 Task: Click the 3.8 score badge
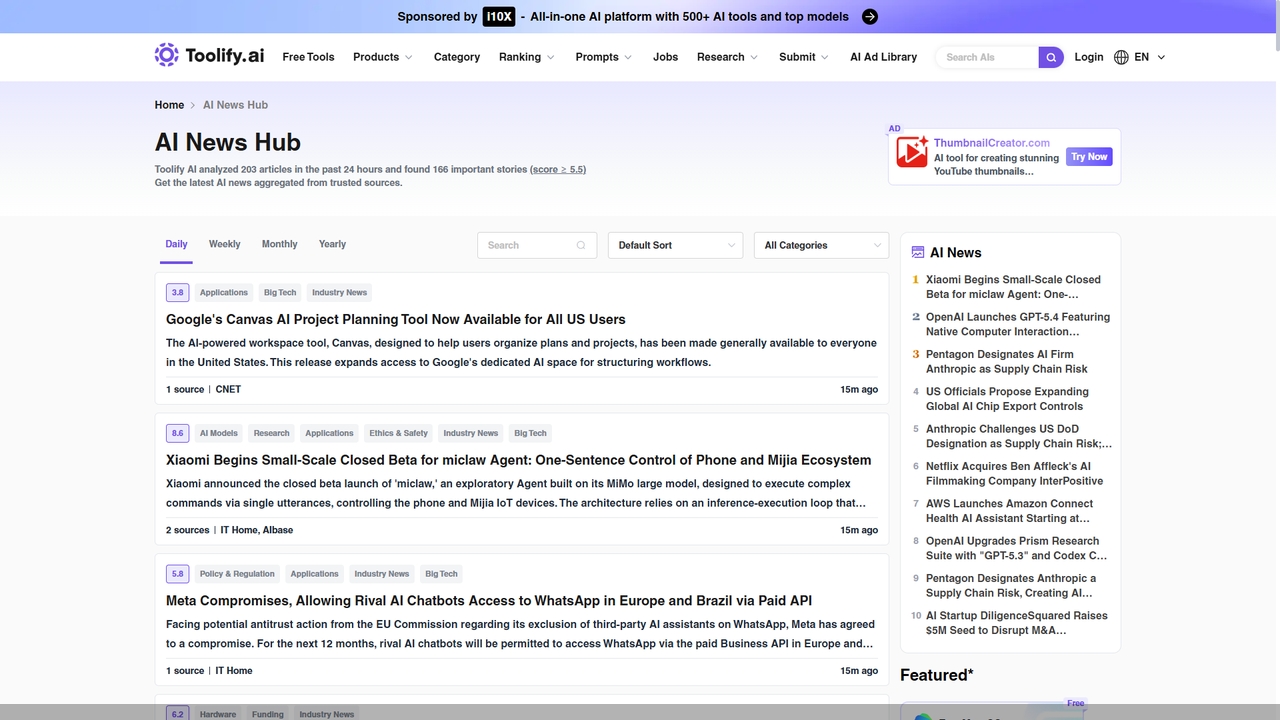[x=178, y=293]
